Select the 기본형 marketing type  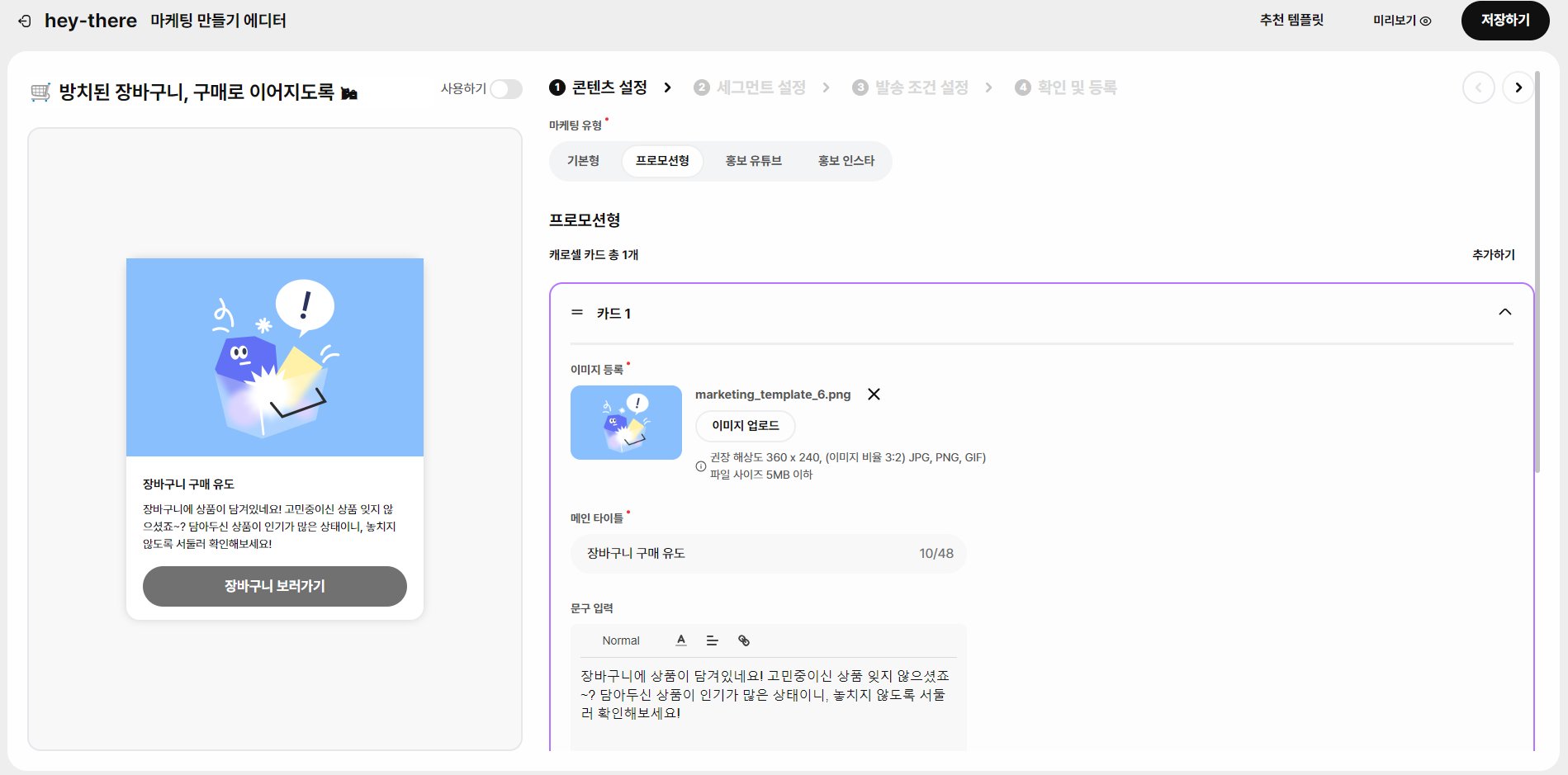coord(583,161)
